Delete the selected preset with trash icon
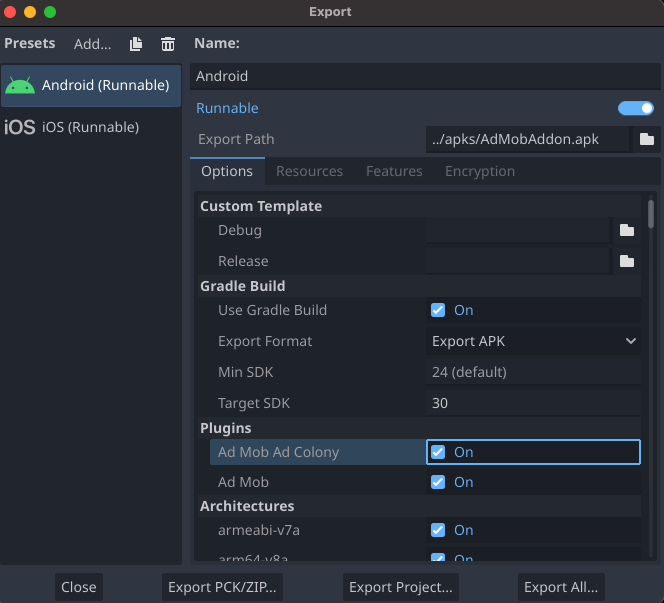 (x=168, y=44)
